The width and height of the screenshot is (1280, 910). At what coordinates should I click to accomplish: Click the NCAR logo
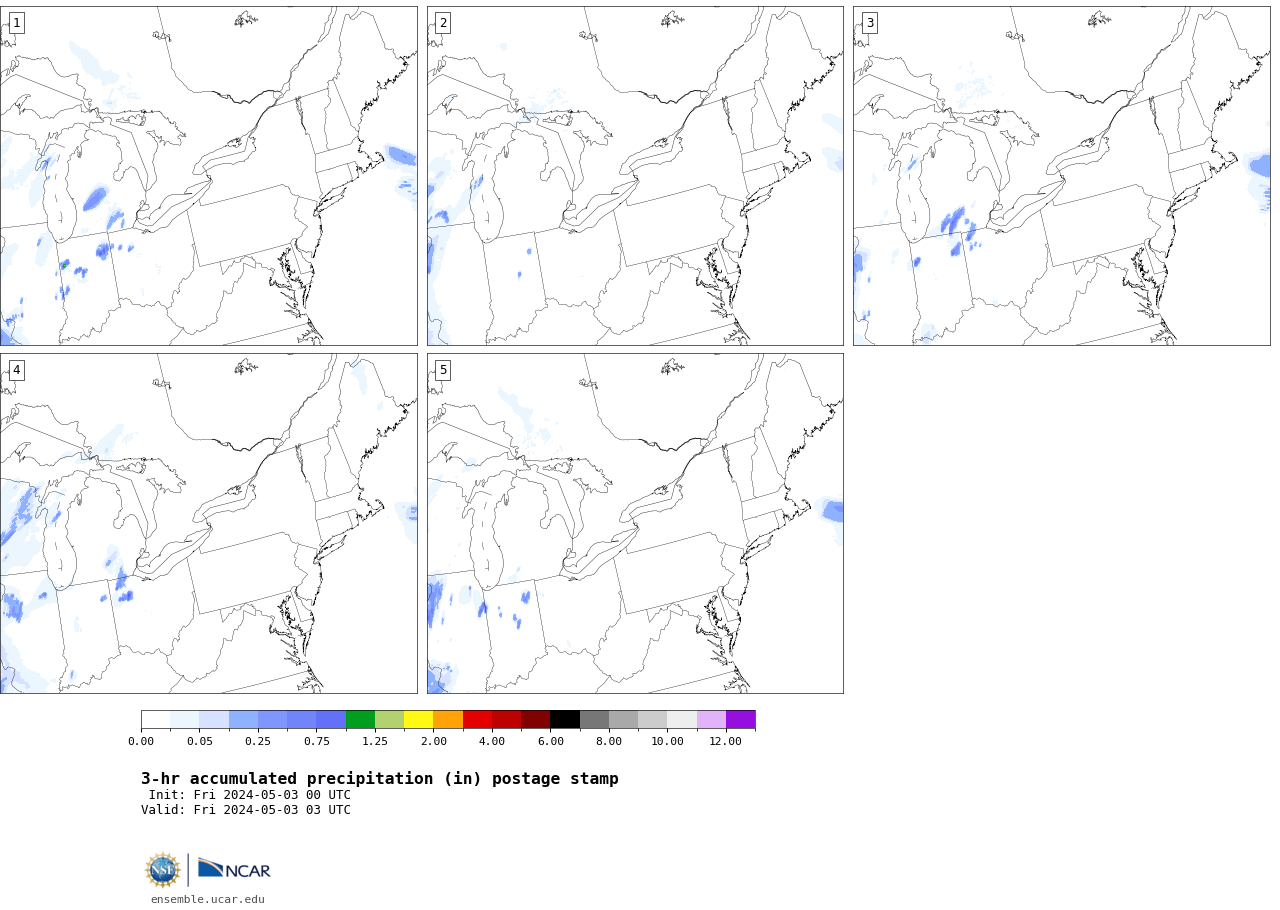click(x=234, y=869)
